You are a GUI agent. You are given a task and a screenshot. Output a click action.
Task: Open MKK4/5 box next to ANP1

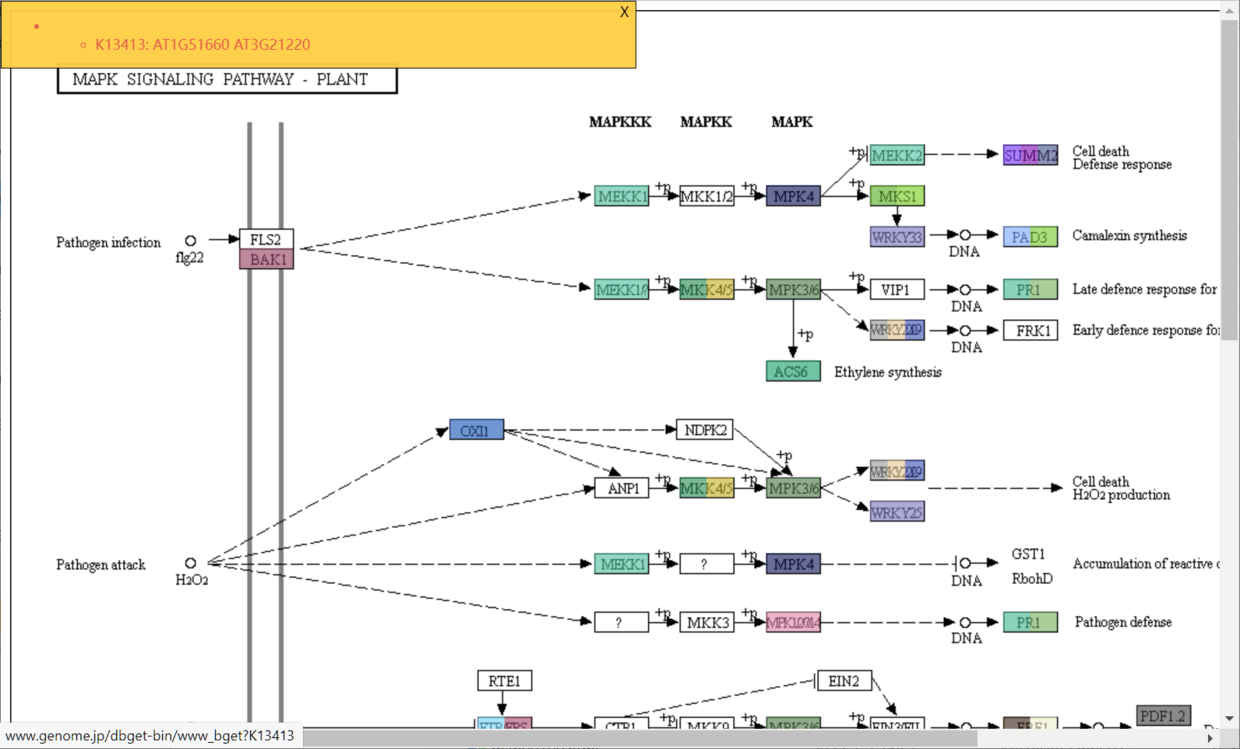click(x=707, y=488)
